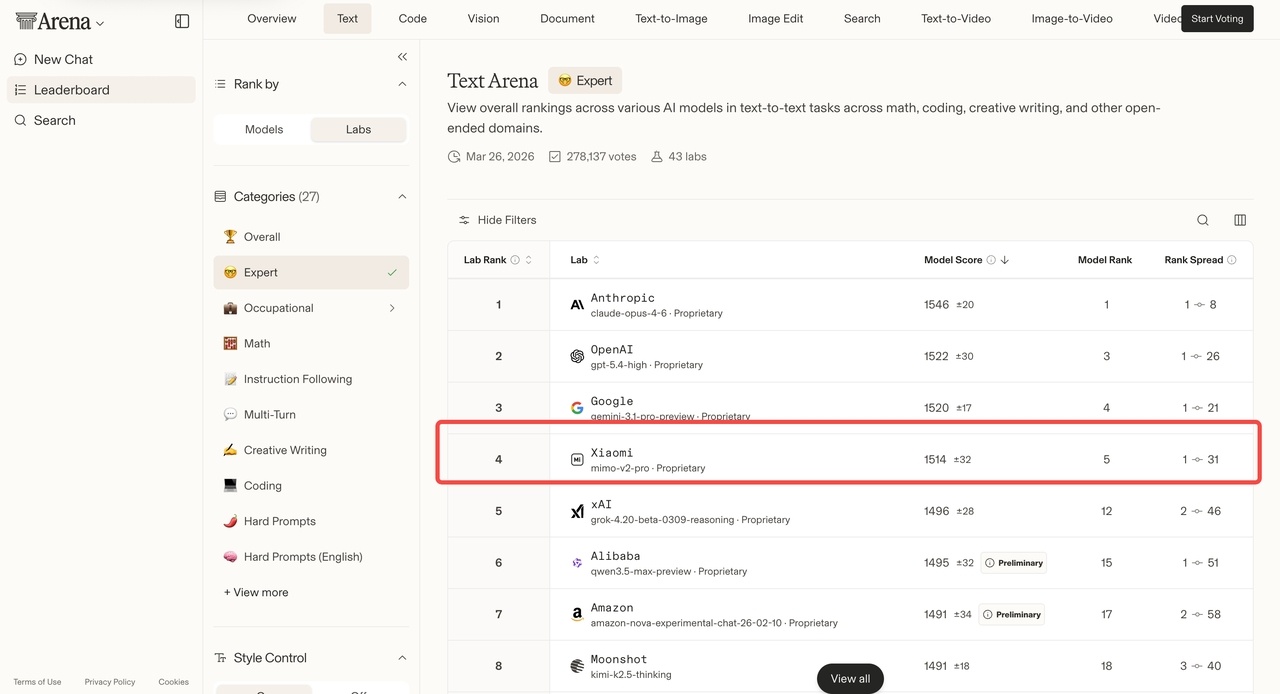This screenshot has height=694, width=1280.
Task: Click Hide Filters
Action: (x=497, y=220)
